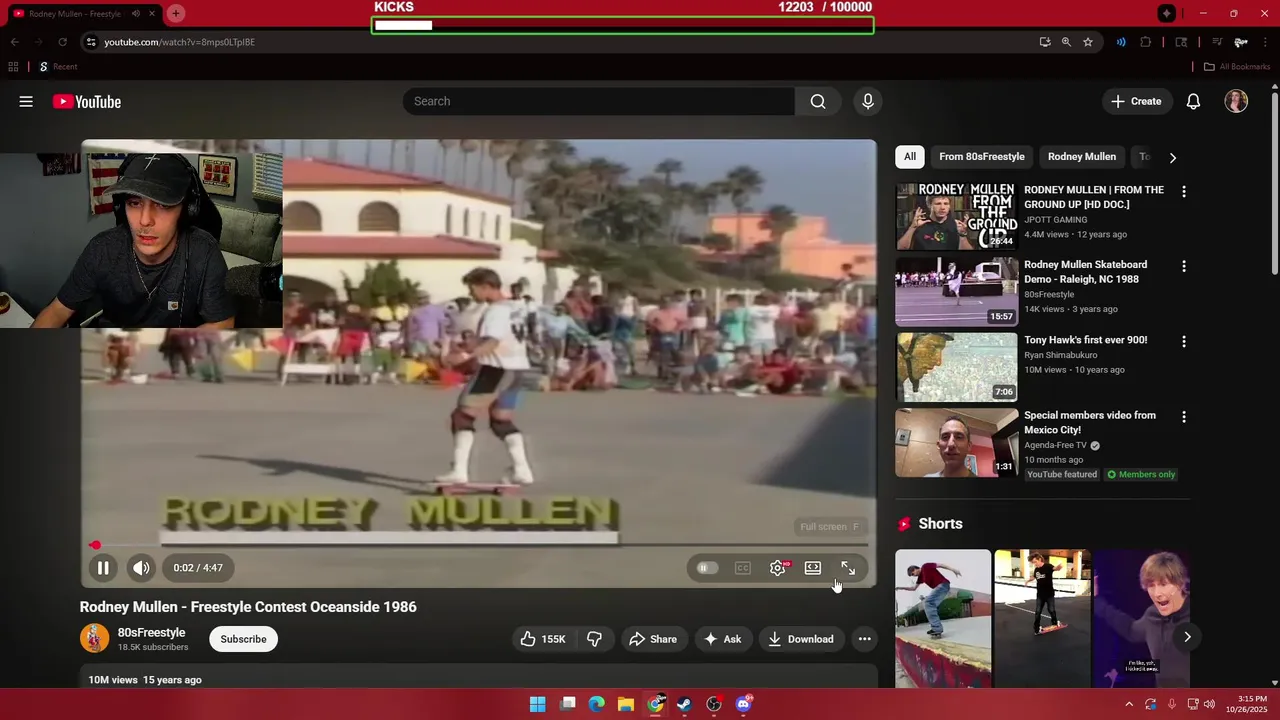
Task: Open the account avatar menu
Action: click(1236, 101)
